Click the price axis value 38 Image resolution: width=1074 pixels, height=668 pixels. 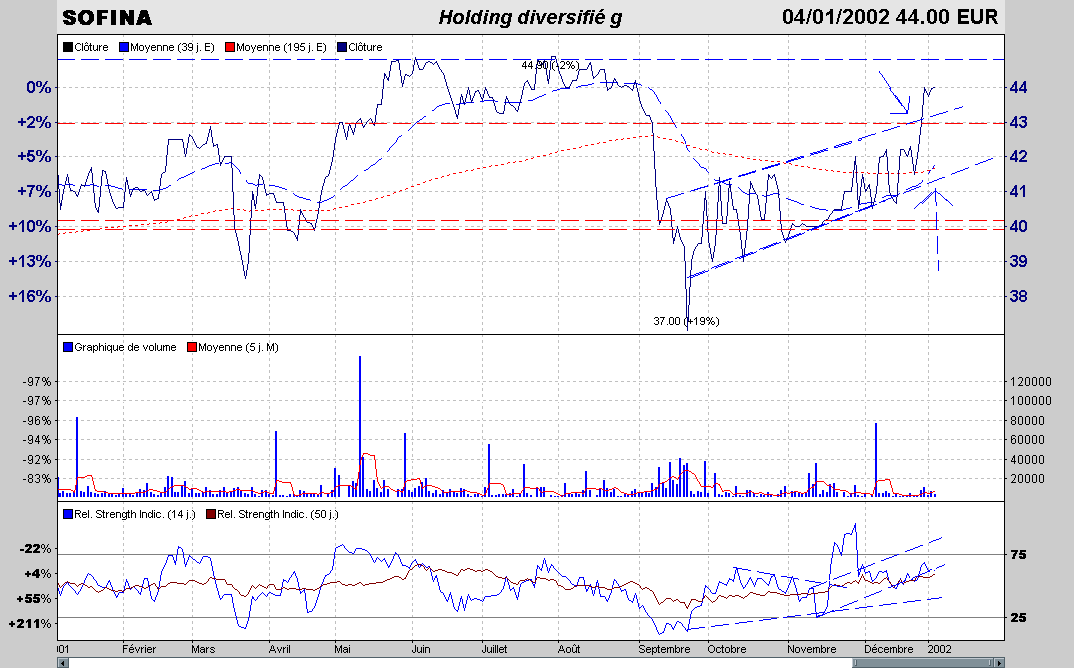[x=1018, y=297]
